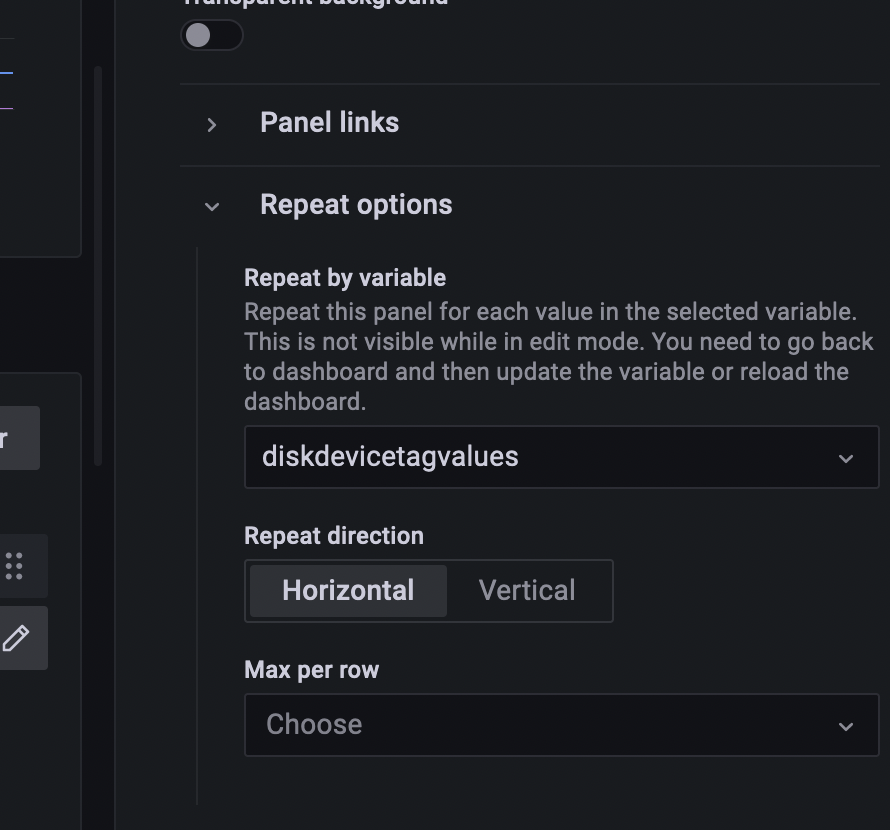Click the Panel links header
The height and width of the screenshot is (830, 890).
[x=329, y=122]
